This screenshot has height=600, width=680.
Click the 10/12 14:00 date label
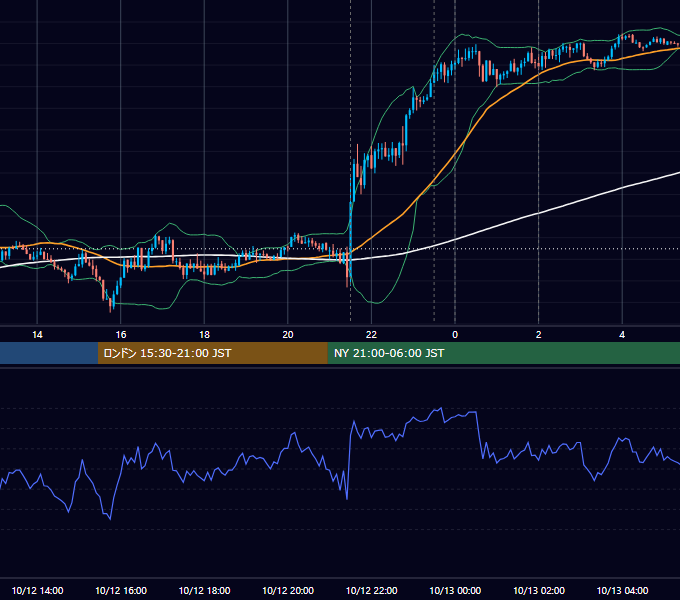37,590
